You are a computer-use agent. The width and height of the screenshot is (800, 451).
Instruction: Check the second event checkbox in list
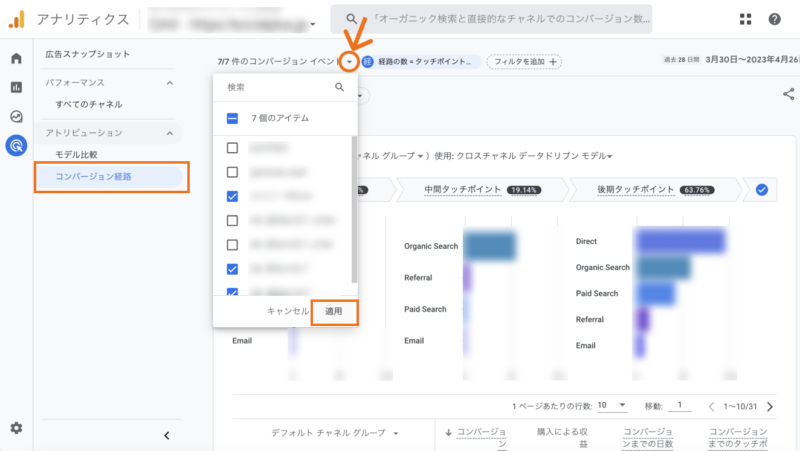click(x=232, y=172)
